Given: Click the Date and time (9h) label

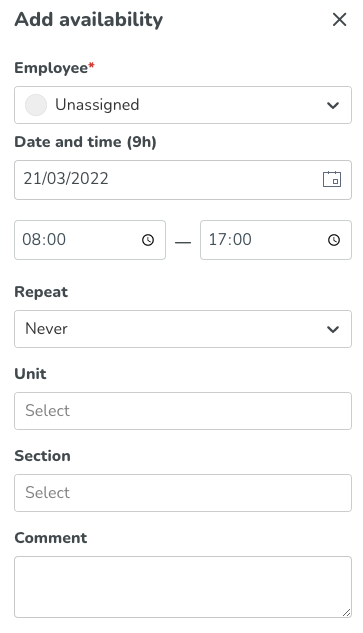Looking at the screenshot, I should [x=85, y=142].
